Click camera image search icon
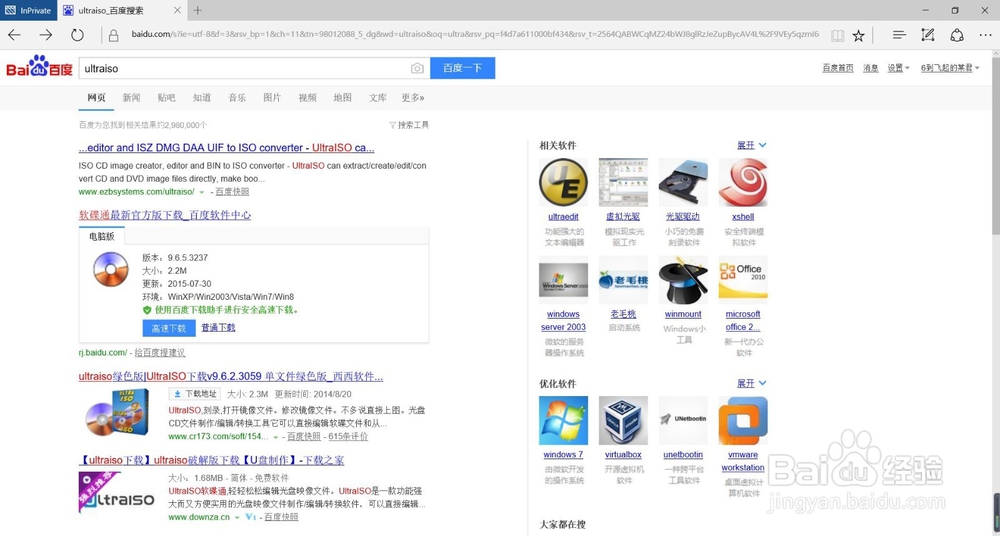The height and width of the screenshot is (536, 1000). (417, 68)
